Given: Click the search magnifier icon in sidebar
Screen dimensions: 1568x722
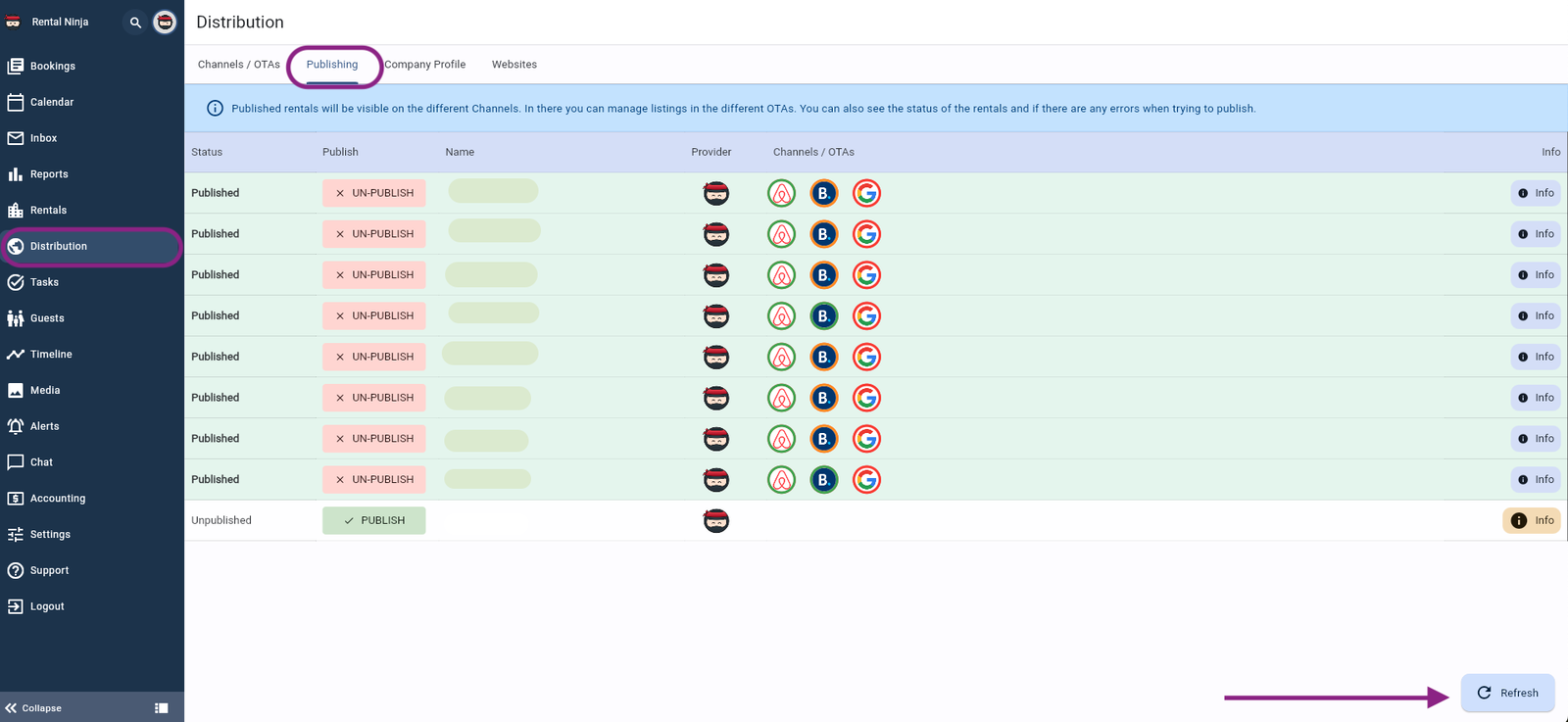Looking at the screenshot, I should [x=135, y=22].
